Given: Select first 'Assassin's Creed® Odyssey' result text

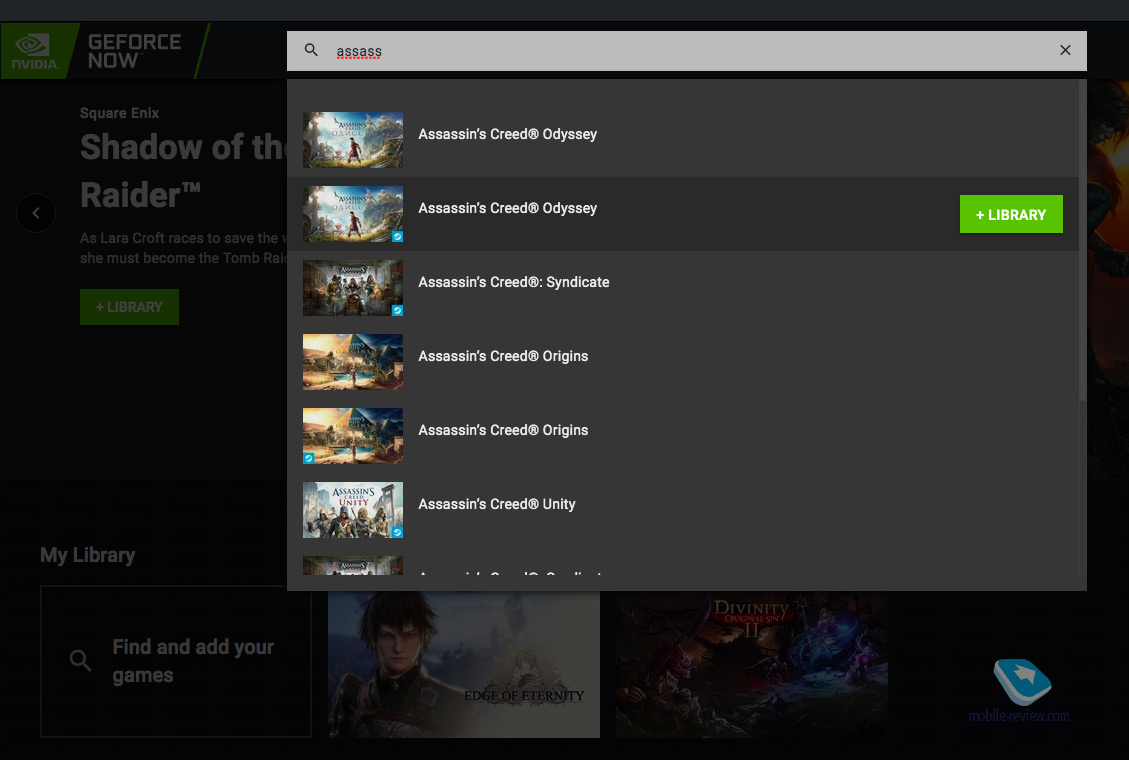Looking at the screenshot, I should click(508, 134).
